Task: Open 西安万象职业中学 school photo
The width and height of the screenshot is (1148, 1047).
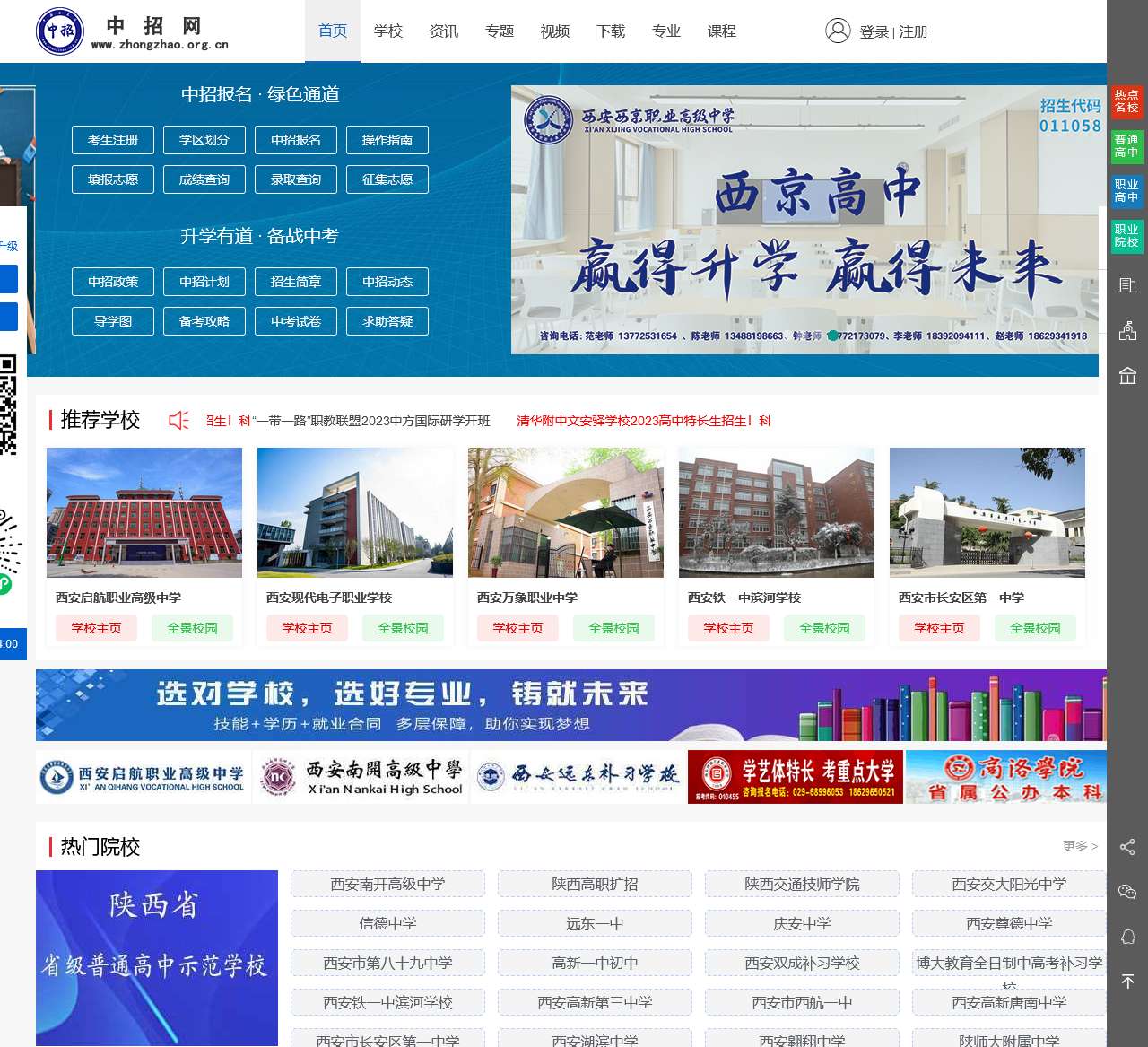Action: pos(566,512)
